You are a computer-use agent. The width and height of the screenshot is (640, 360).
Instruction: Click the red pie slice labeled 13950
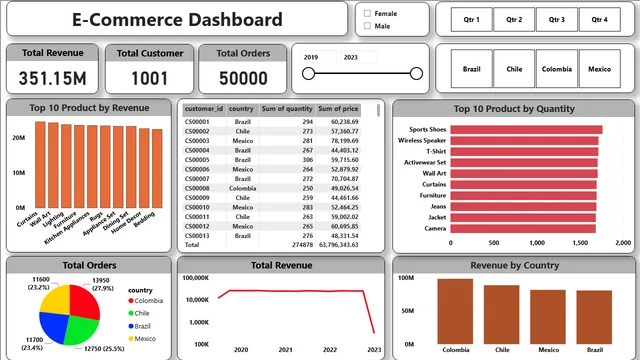[84, 301]
